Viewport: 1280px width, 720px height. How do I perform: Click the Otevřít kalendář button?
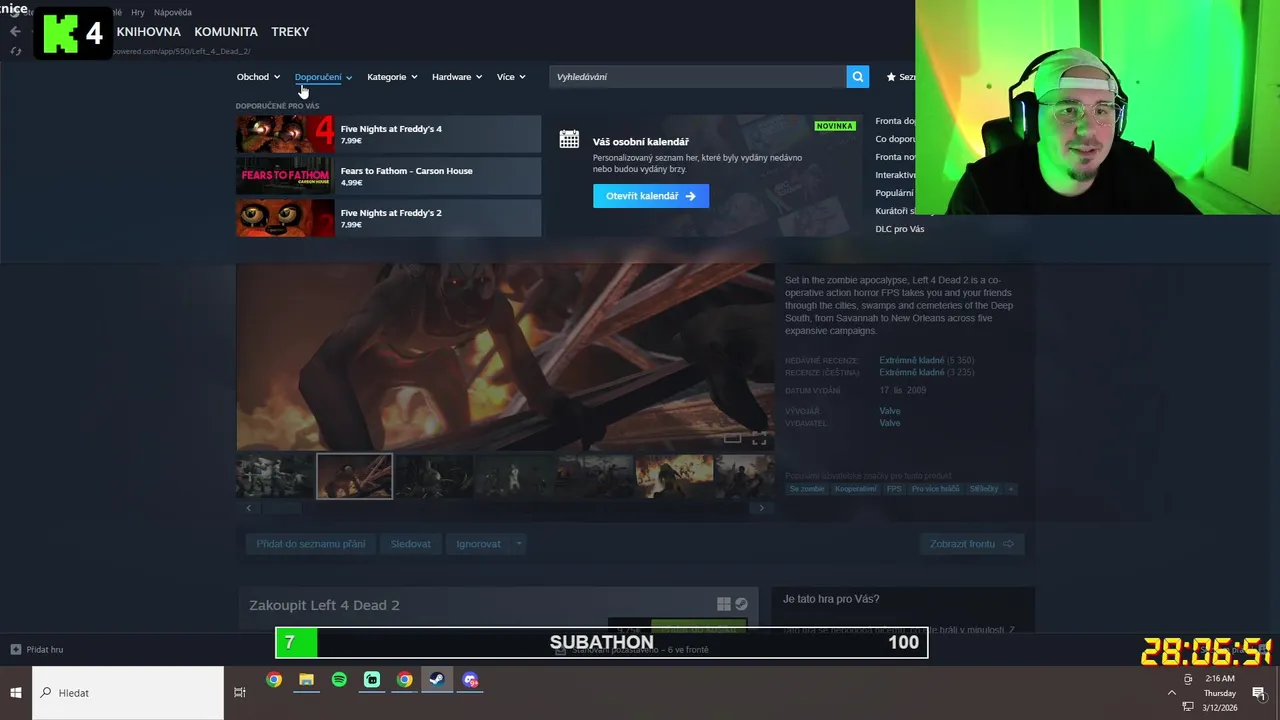[x=651, y=196]
